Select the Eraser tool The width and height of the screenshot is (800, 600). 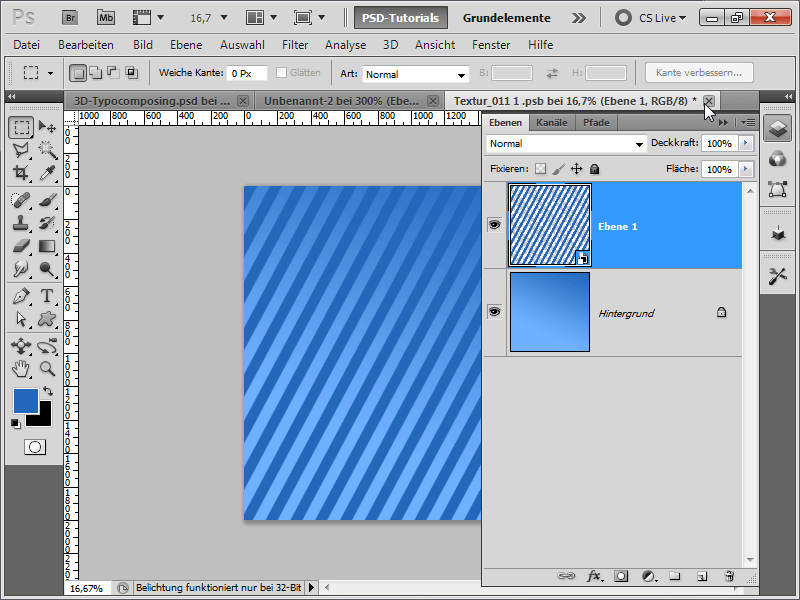(x=21, y=246)
